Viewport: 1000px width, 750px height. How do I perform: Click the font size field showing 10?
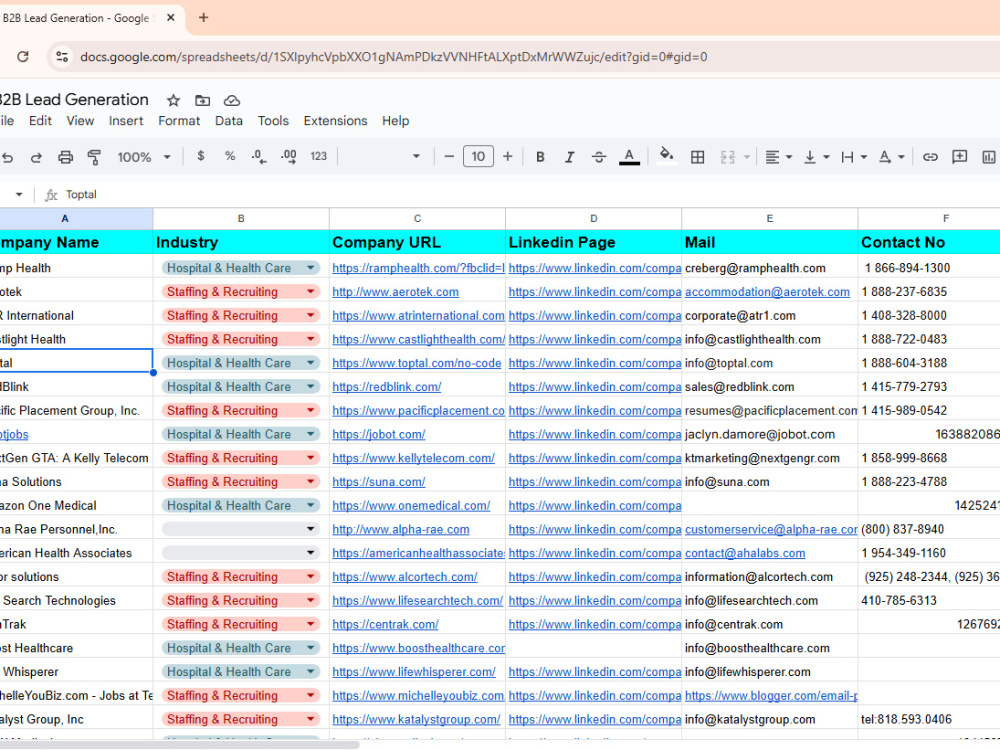point(478,156)
